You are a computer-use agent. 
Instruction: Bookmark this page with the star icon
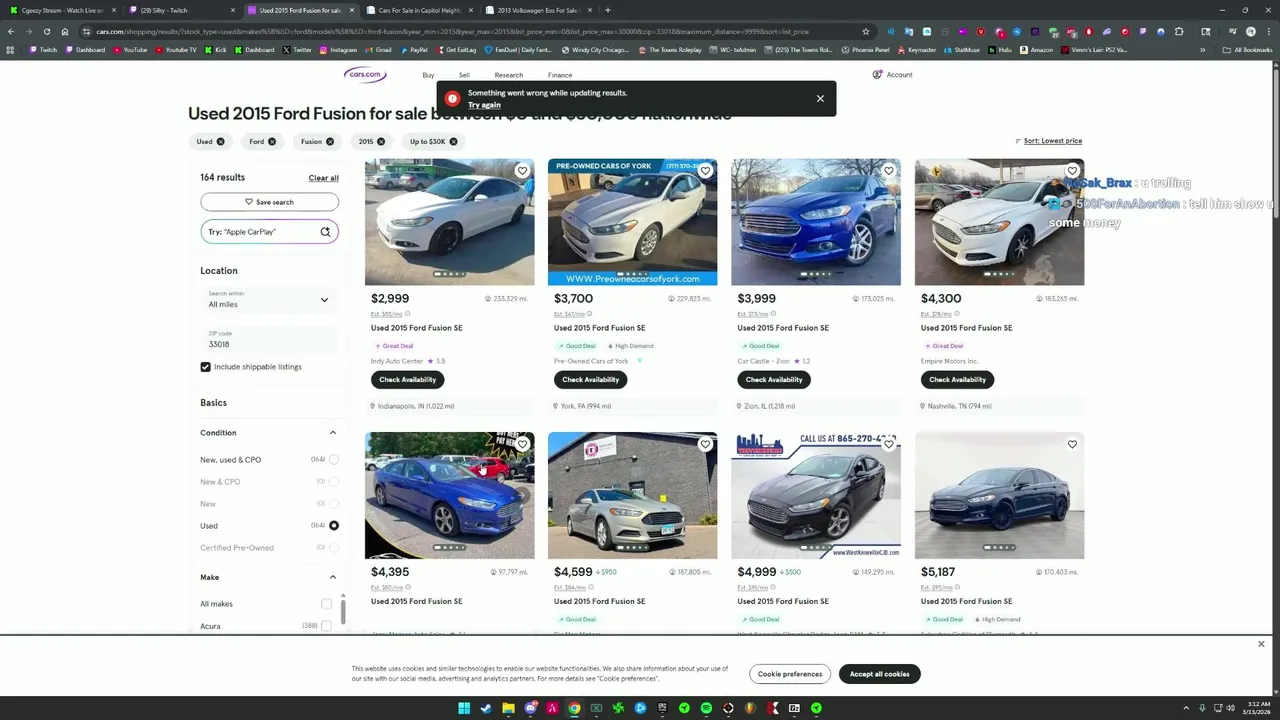[x=865, y=31]
